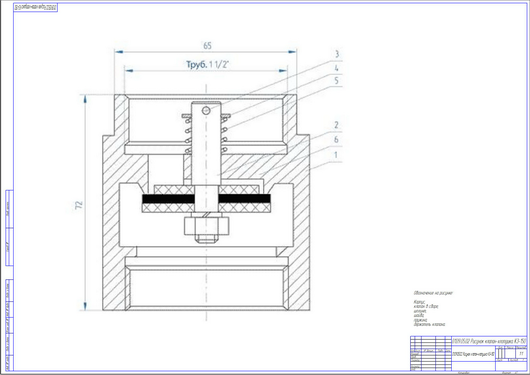This screenshot has width=530, height=375.
Task: Select the parts legend text block
Action: (430, 309)
